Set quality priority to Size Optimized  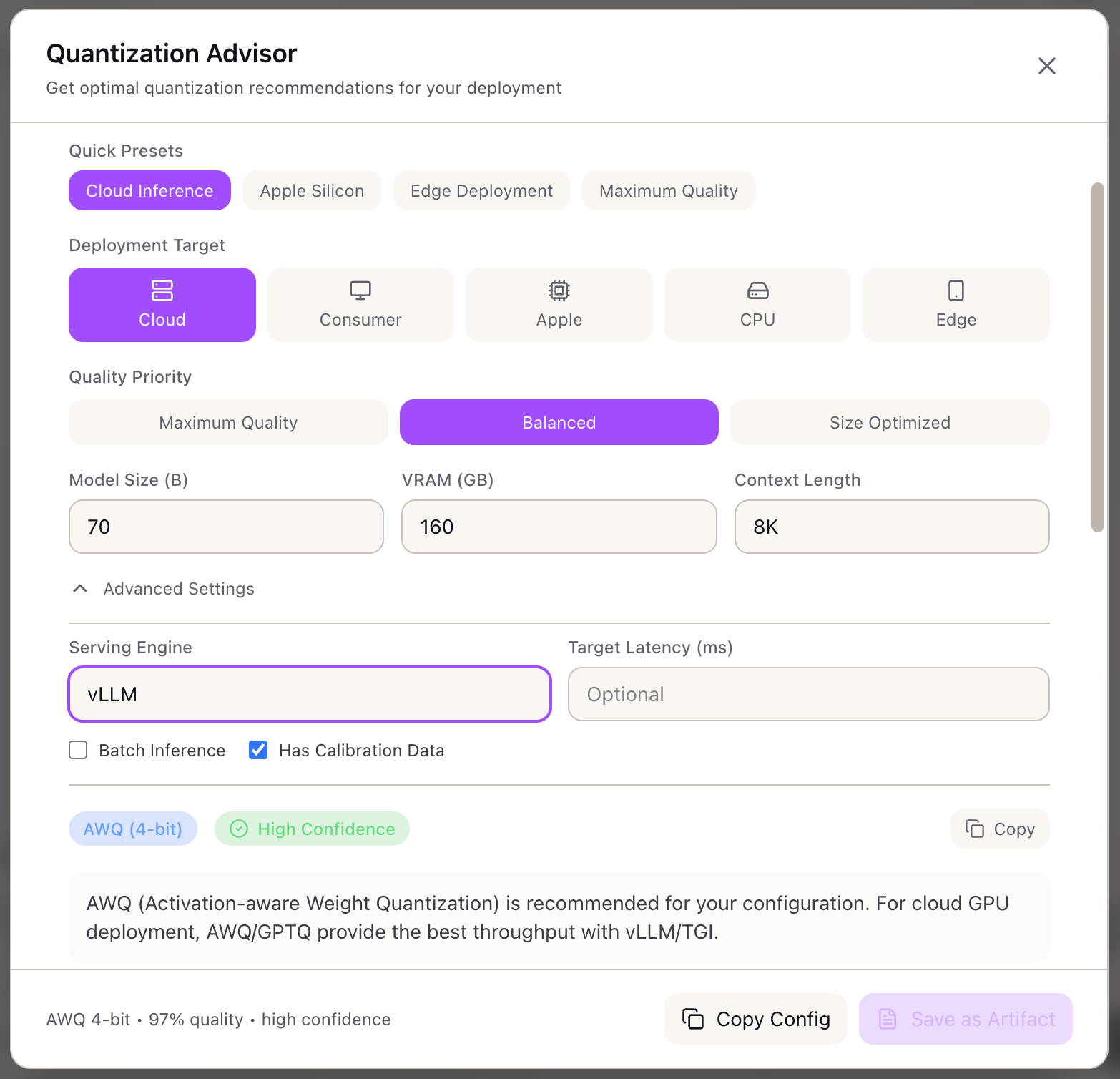[x=889, y=422]
